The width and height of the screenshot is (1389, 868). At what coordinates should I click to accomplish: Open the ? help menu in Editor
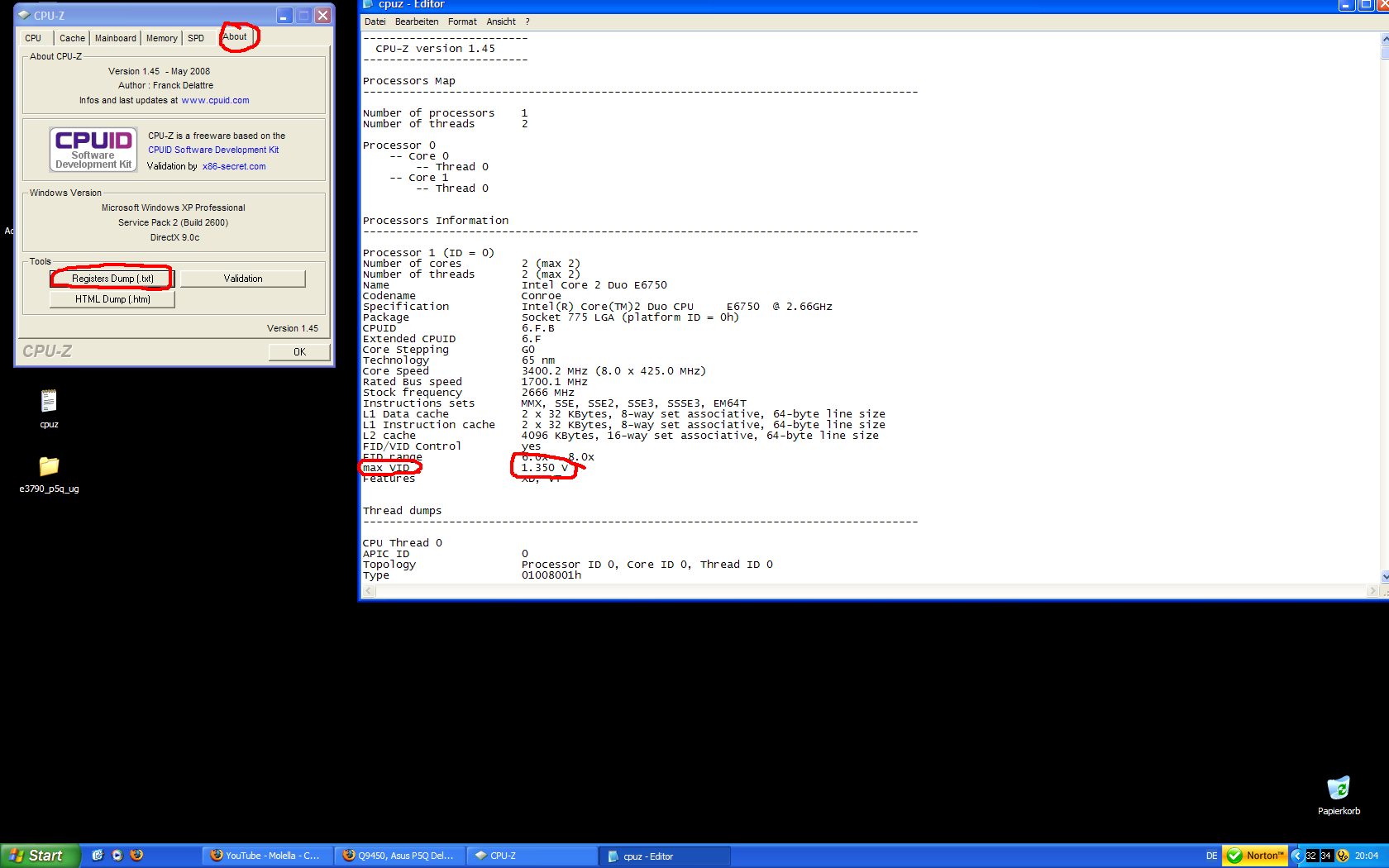[x=527, y=21]
